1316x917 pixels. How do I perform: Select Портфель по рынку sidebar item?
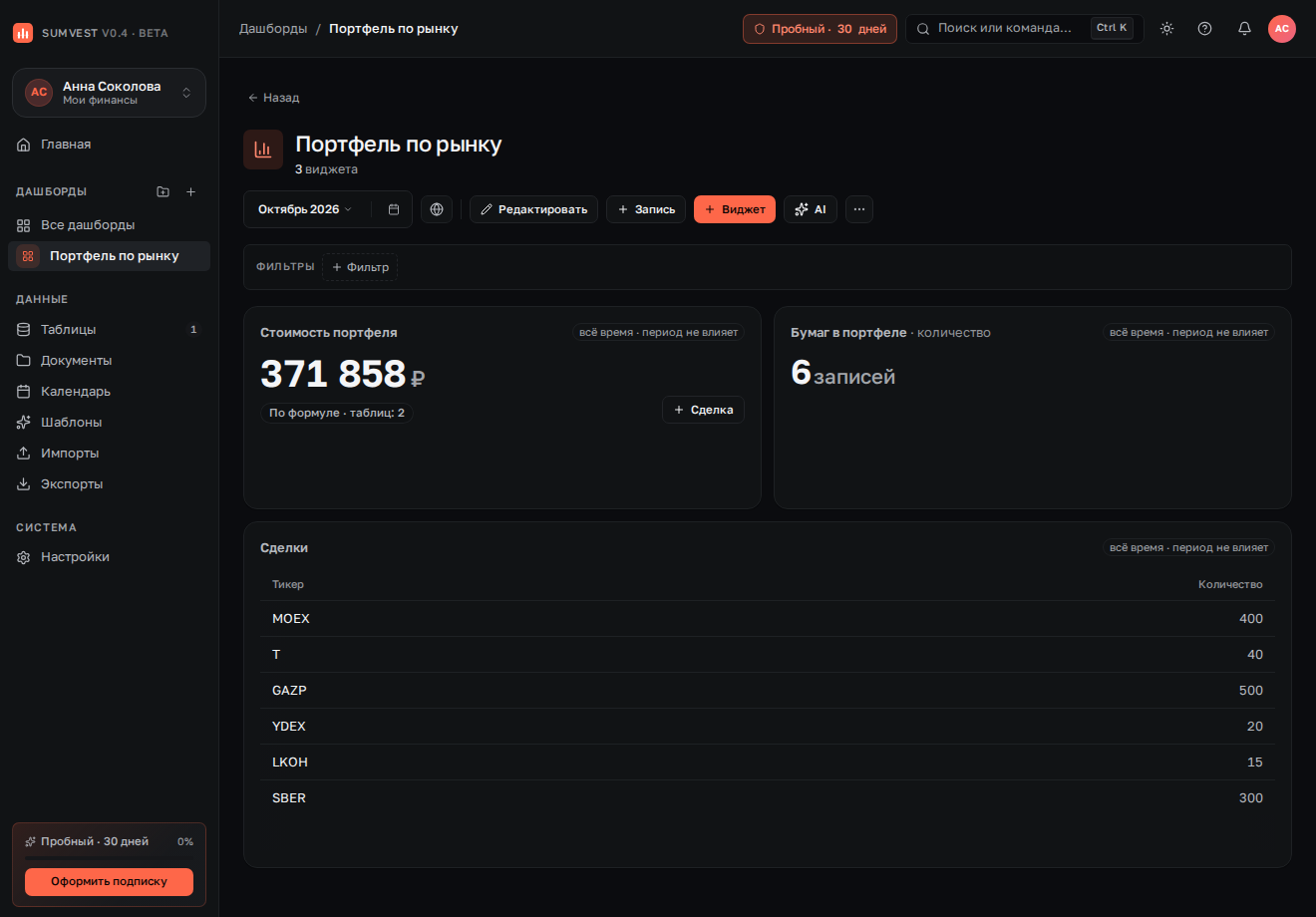(109, 256)
